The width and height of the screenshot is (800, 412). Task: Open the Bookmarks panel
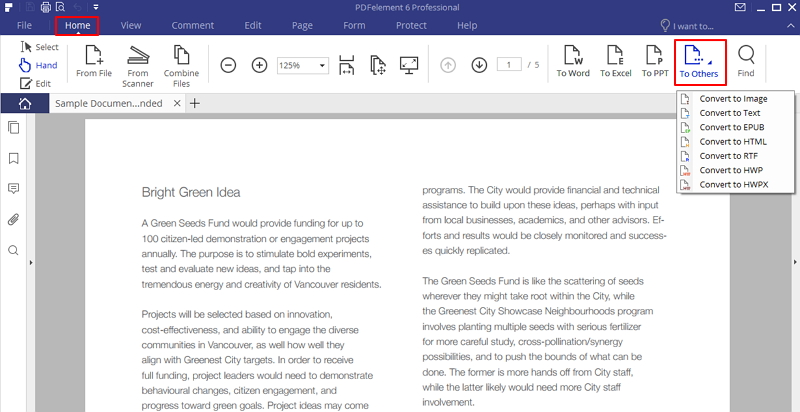pos(14,159)
